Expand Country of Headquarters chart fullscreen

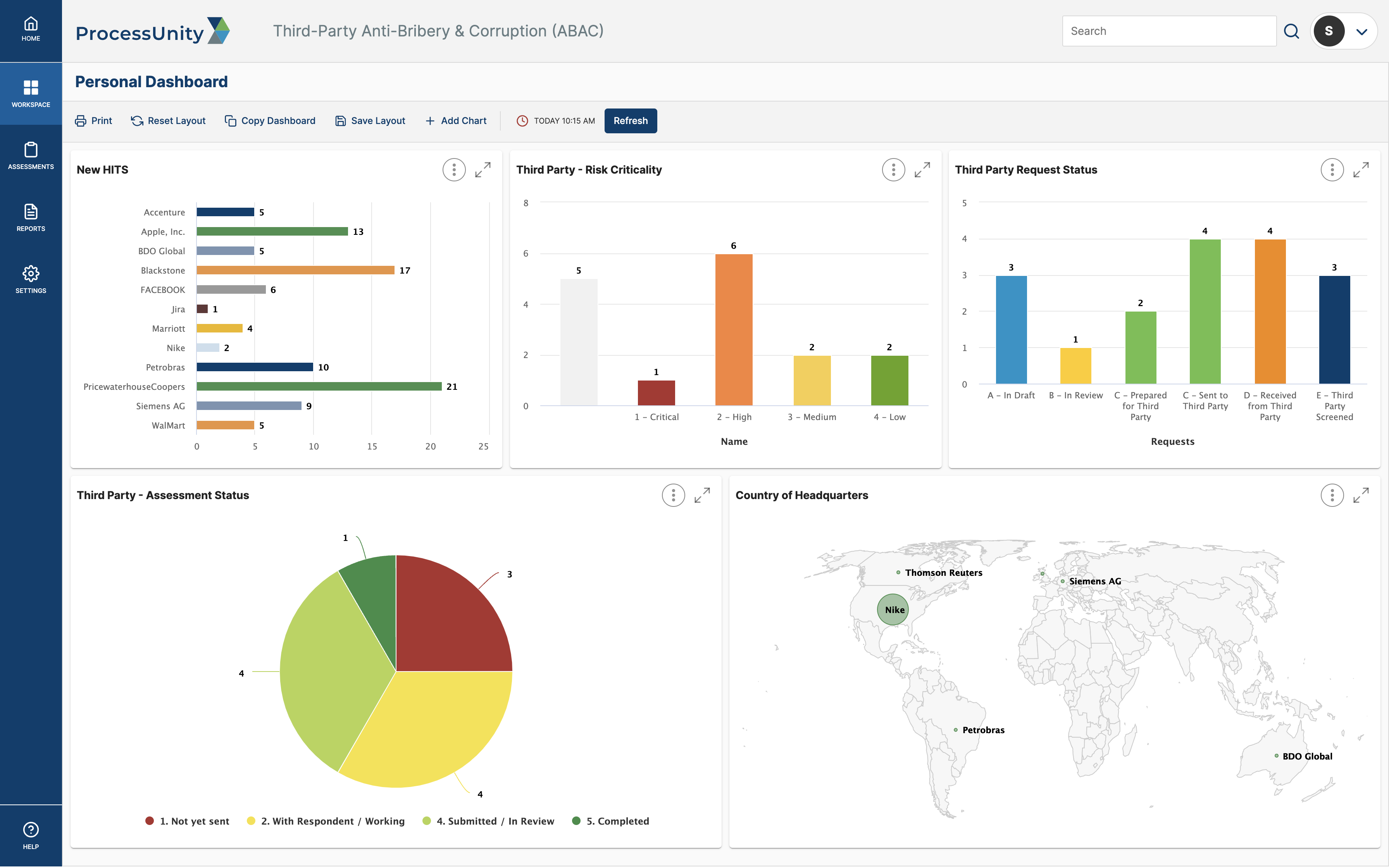coord(1361,496)
